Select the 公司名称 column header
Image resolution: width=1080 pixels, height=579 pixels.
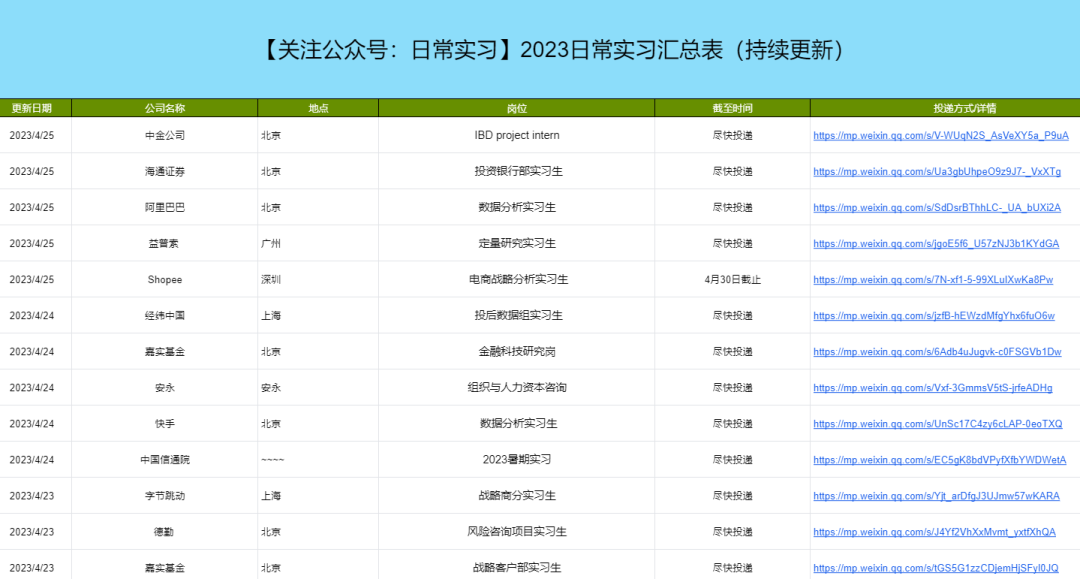point(165,108)
